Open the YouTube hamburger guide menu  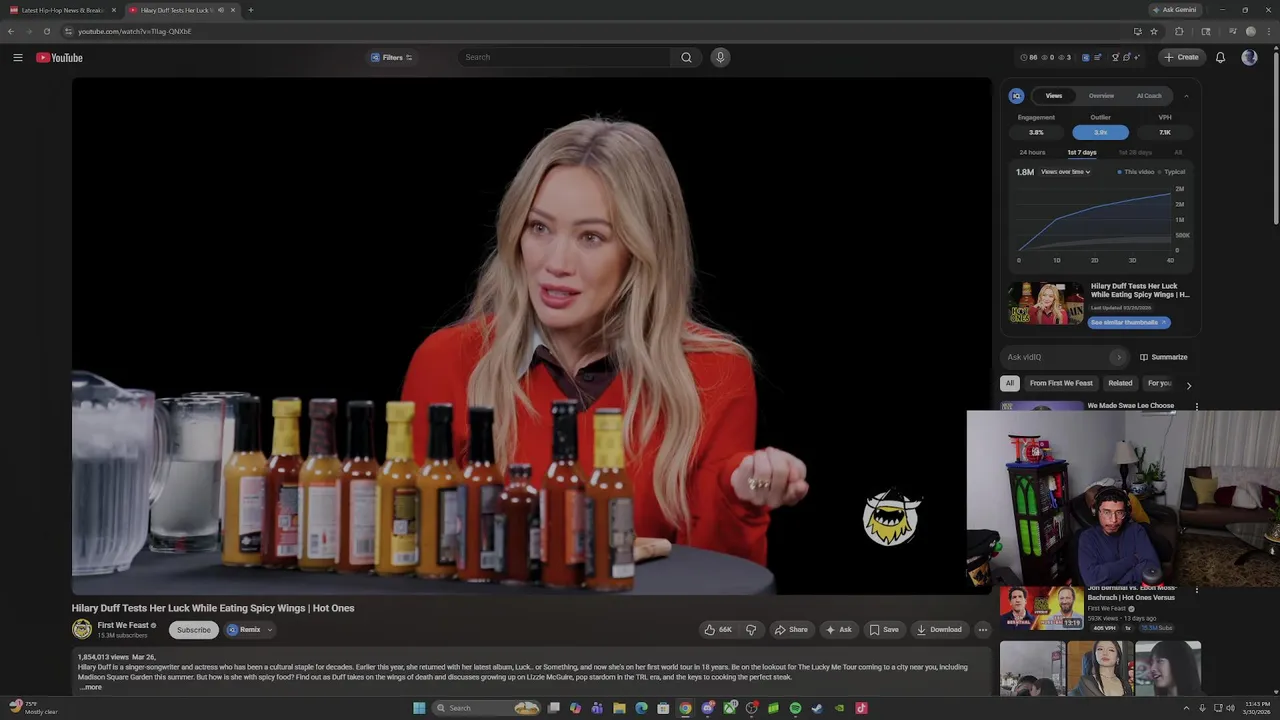tap(18, 57)
